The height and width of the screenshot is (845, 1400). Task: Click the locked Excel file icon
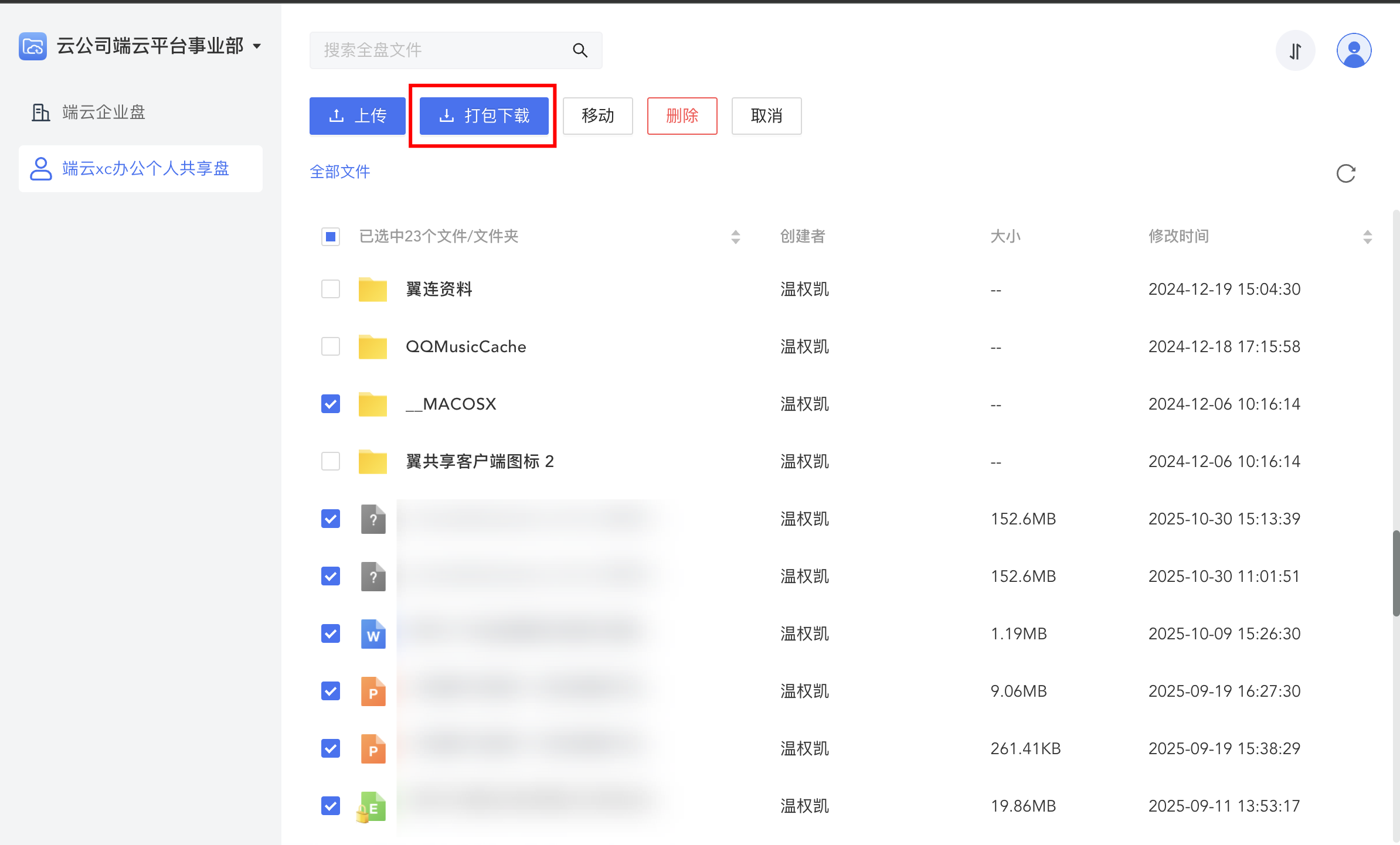pos(372,807)
